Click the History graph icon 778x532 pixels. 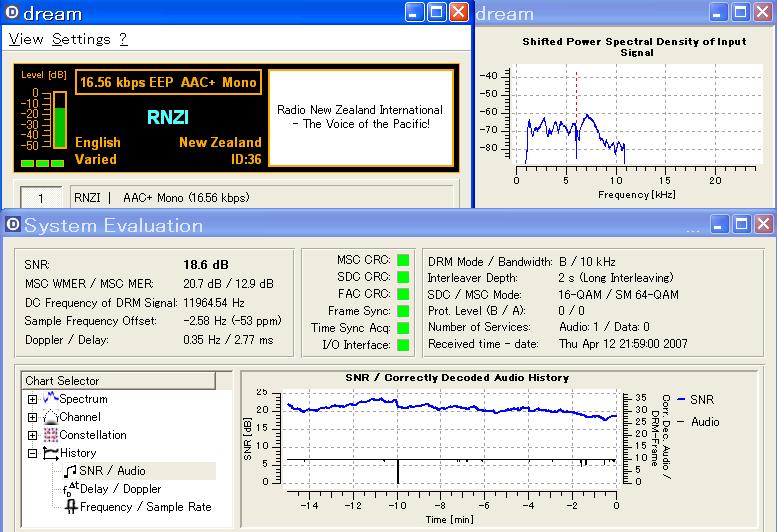tap(51, 453)
